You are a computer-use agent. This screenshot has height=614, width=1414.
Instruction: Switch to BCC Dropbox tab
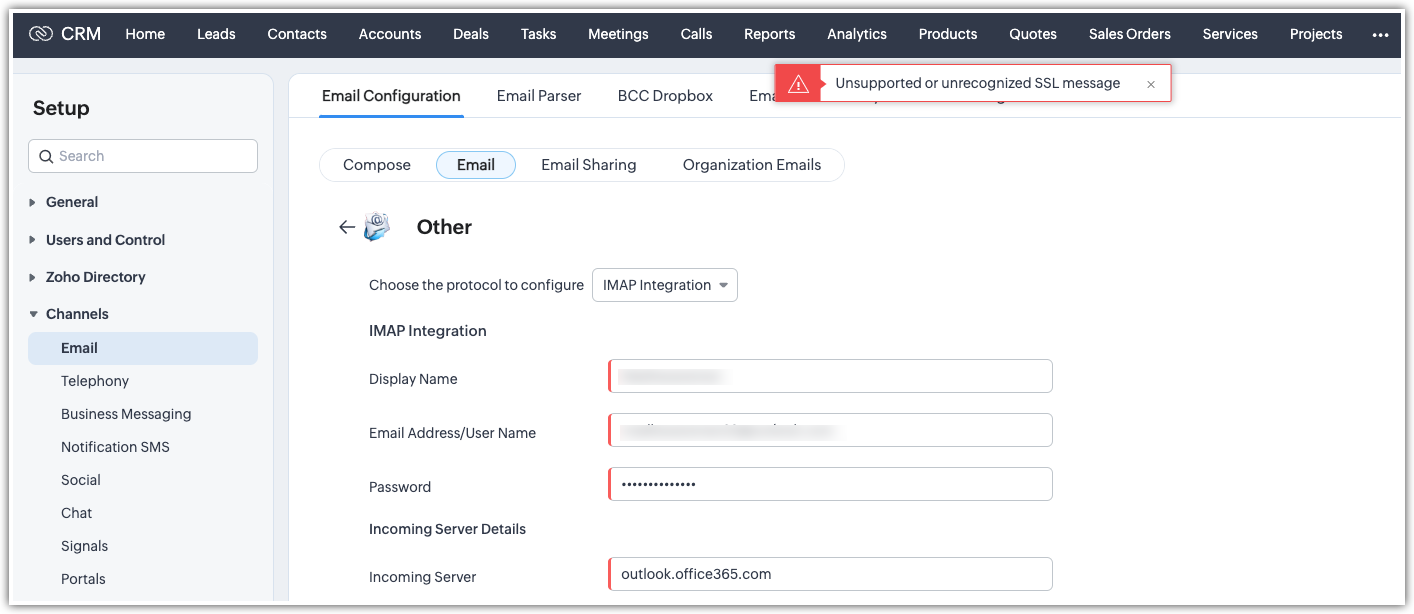point(665,96)
